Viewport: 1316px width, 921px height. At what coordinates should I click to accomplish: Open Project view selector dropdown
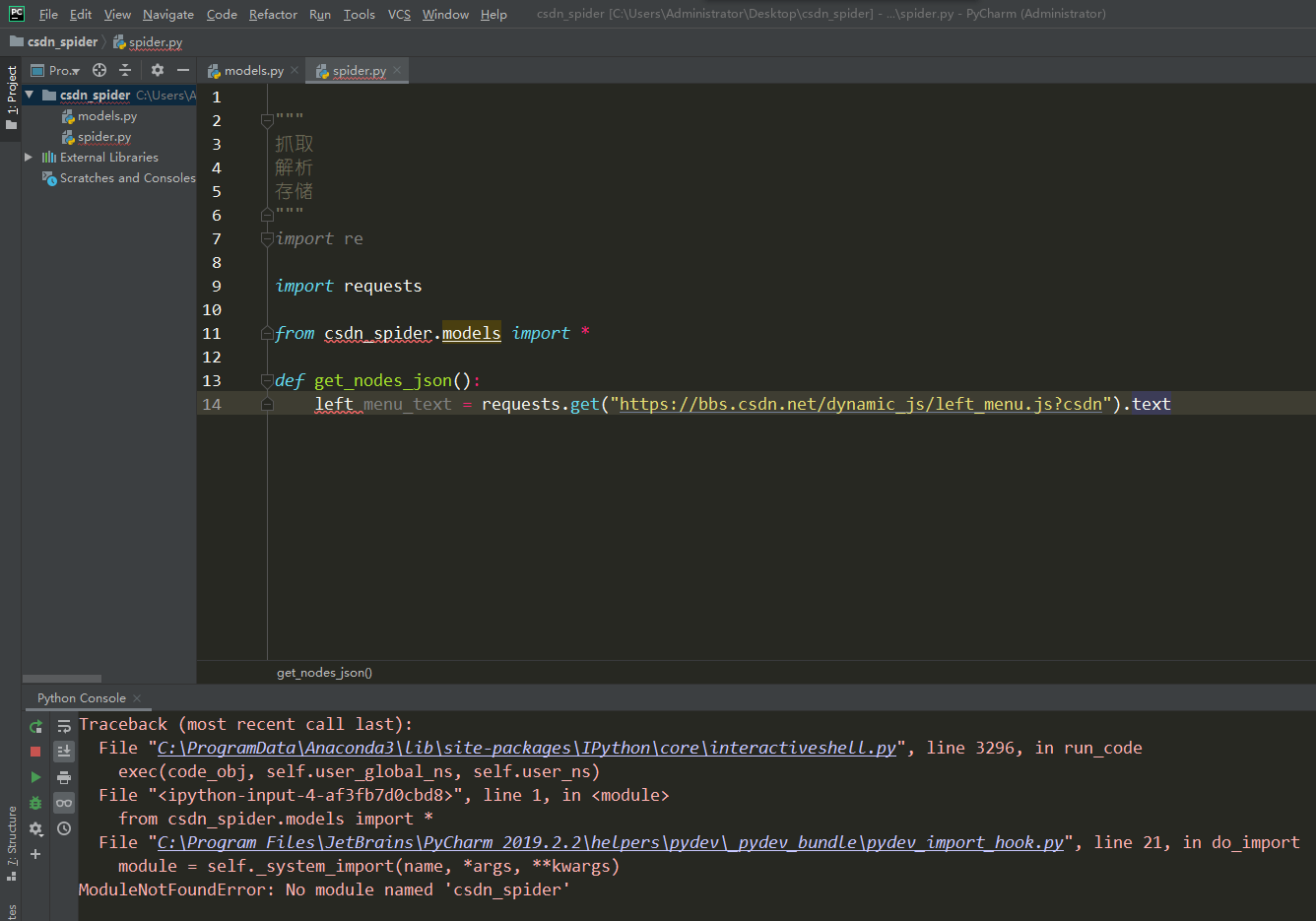point(55,70)
